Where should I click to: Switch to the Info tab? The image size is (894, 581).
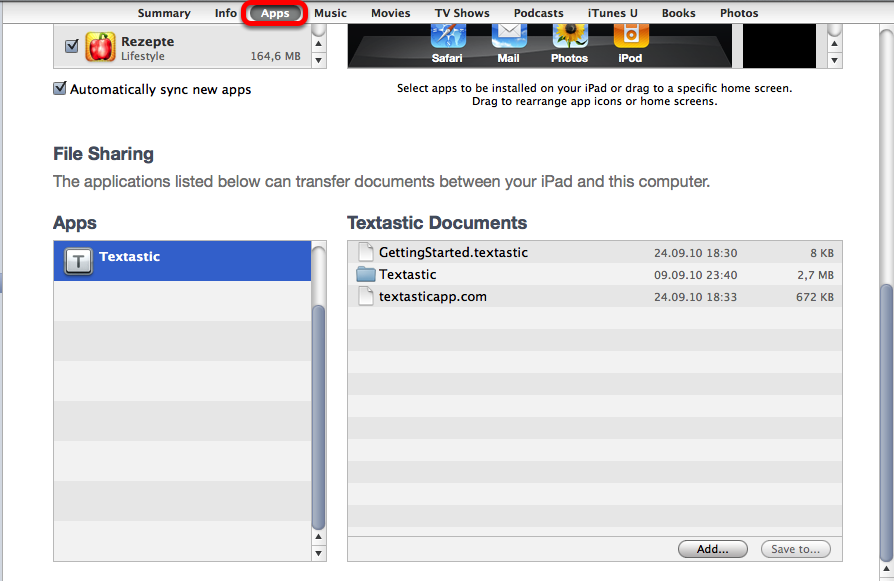click(x=226, y=13)
